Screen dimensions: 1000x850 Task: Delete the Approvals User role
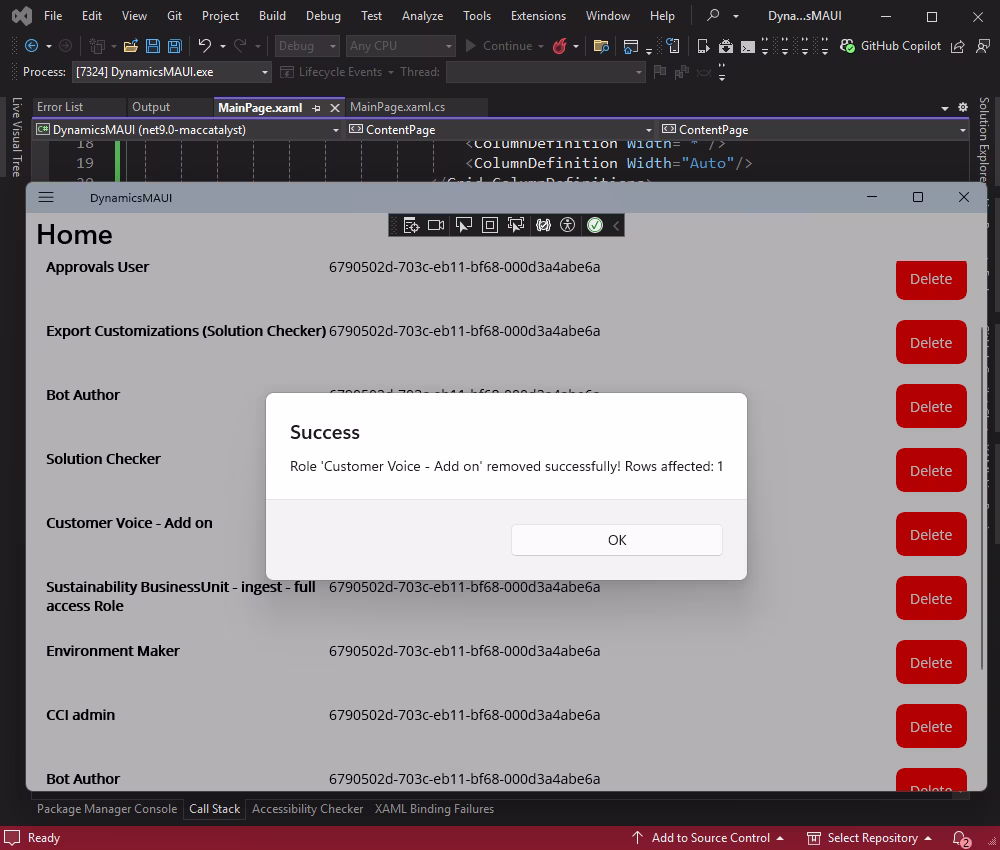pyautogui.click(x=931, y=279)
